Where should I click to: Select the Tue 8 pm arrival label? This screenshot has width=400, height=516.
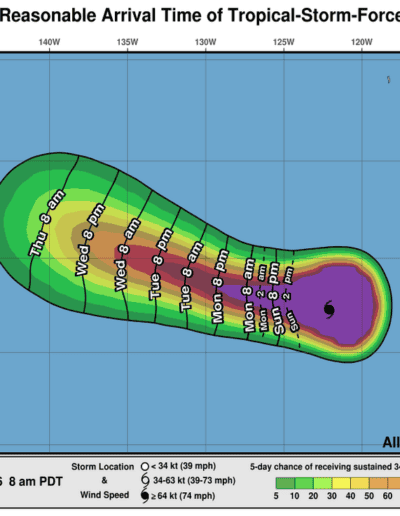(161, 263)
